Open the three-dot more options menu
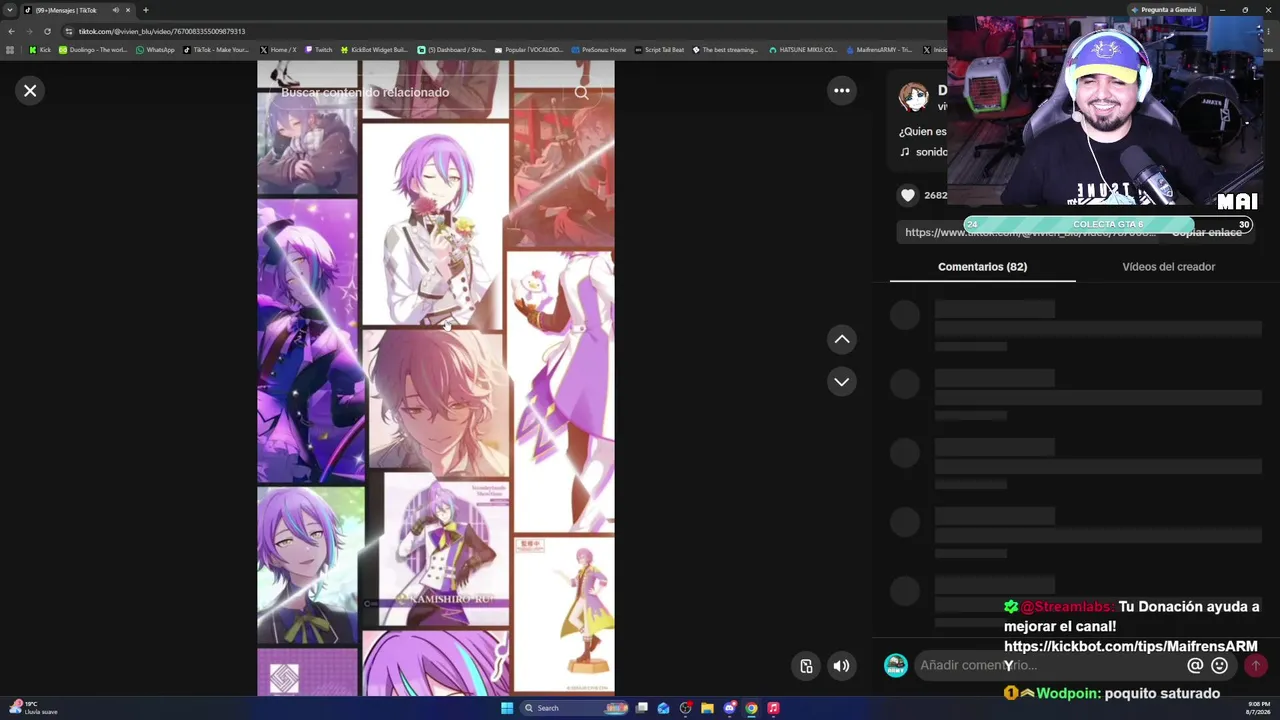This screenshot has height=720, width=1280. point(842,91)
